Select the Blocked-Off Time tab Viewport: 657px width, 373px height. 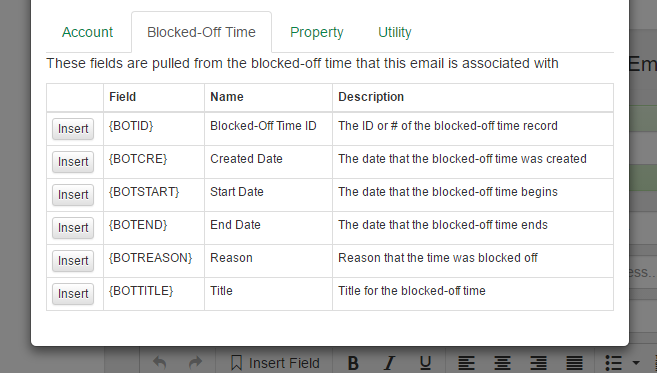(202, 32)
